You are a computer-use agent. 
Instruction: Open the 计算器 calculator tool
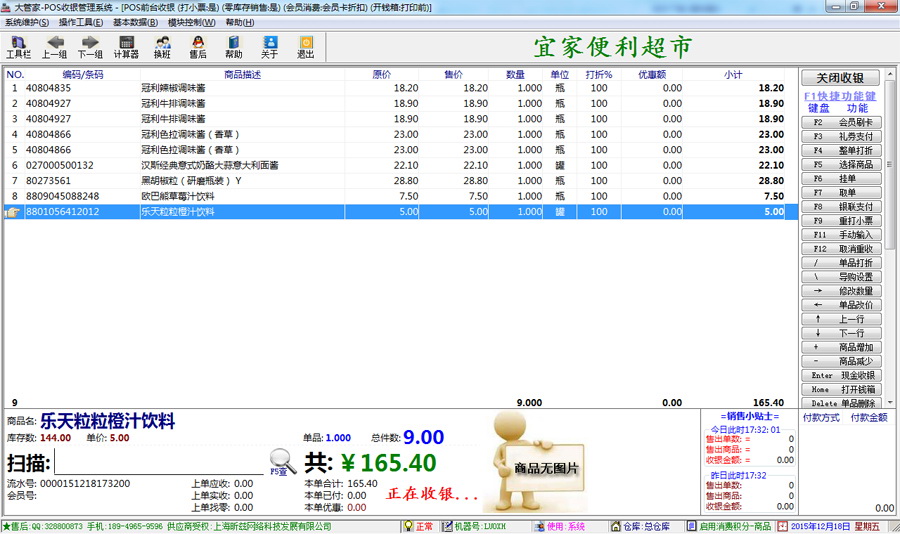pos(126,47)
